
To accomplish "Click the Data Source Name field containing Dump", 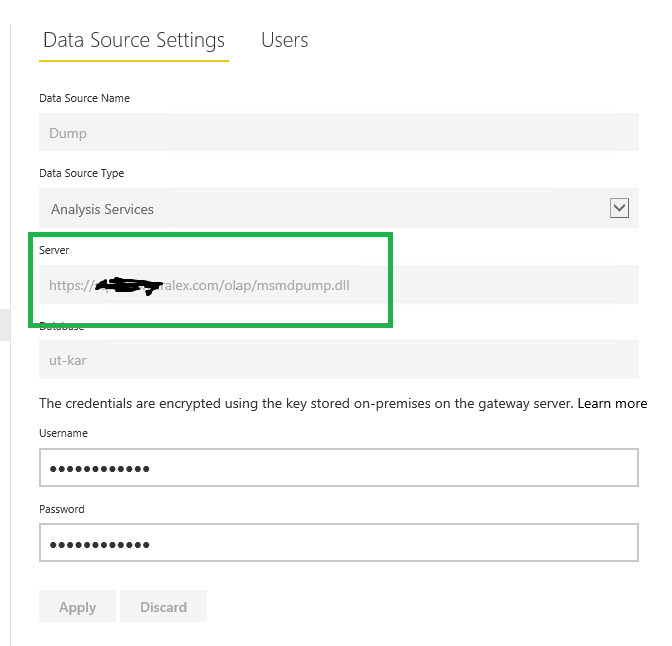I will pos(339,132).
